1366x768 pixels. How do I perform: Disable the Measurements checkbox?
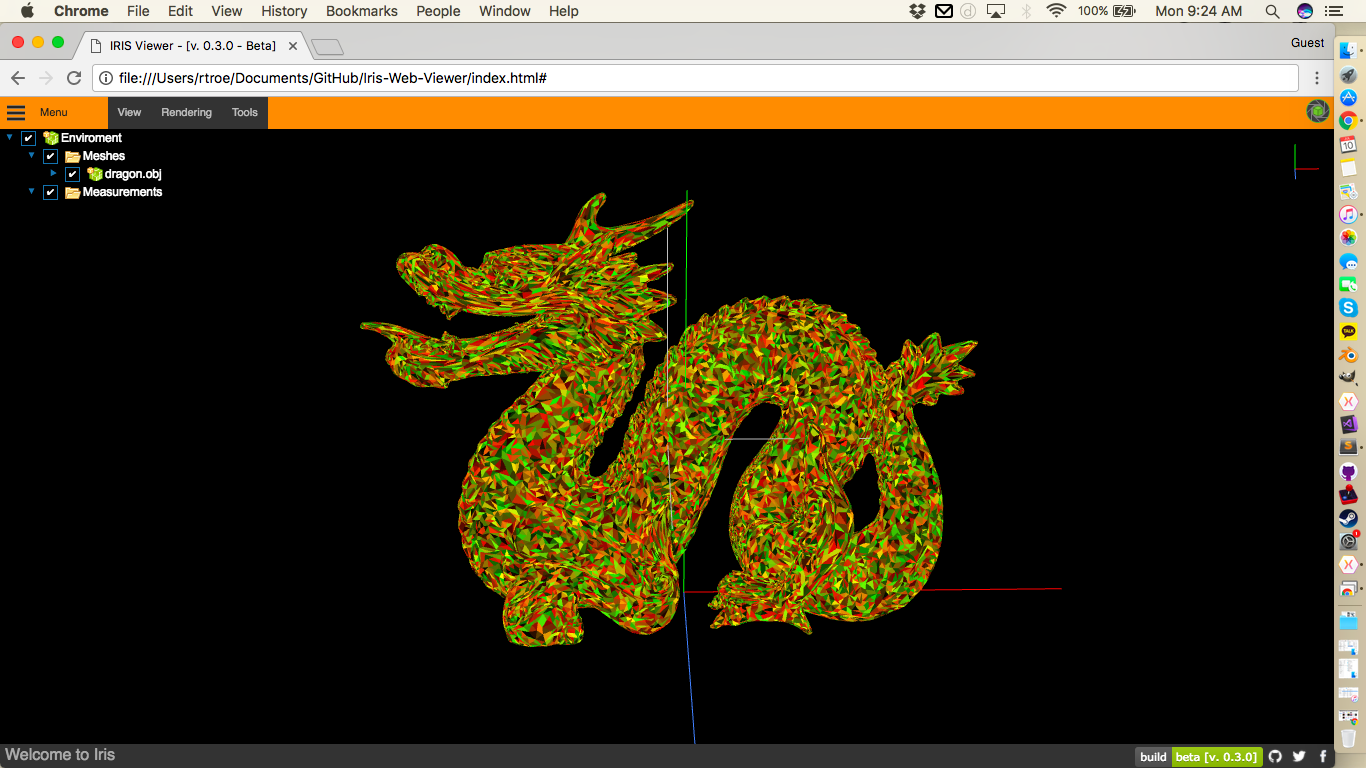click(50, 191)
